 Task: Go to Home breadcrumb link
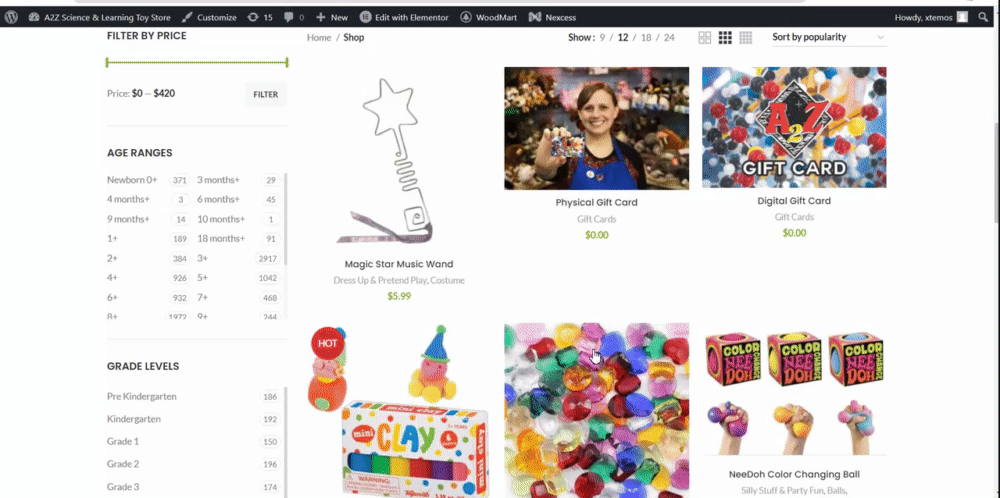tap(319, 38)
